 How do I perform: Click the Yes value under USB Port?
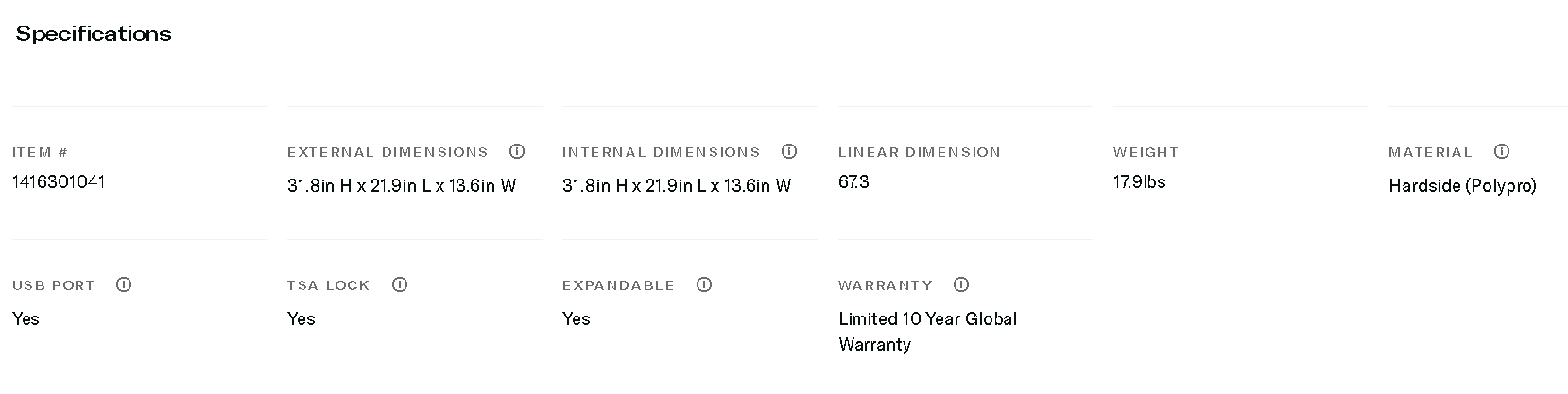point(26,319)
